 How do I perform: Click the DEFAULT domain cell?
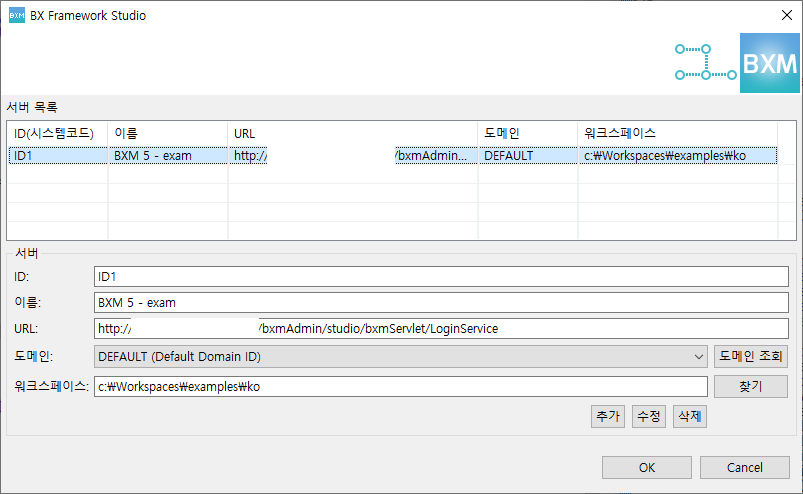527,156
